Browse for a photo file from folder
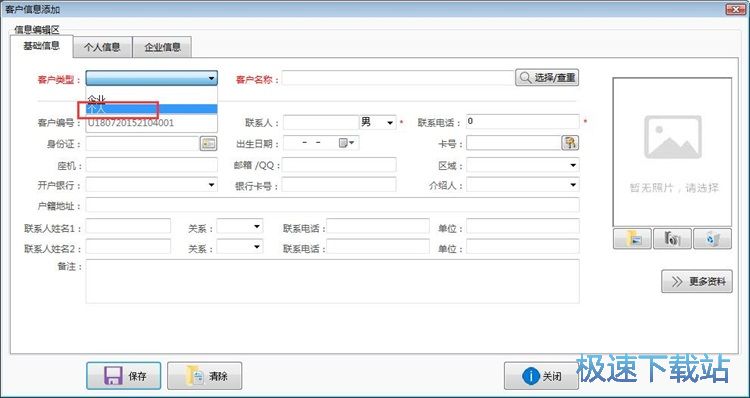 point(632,239)
